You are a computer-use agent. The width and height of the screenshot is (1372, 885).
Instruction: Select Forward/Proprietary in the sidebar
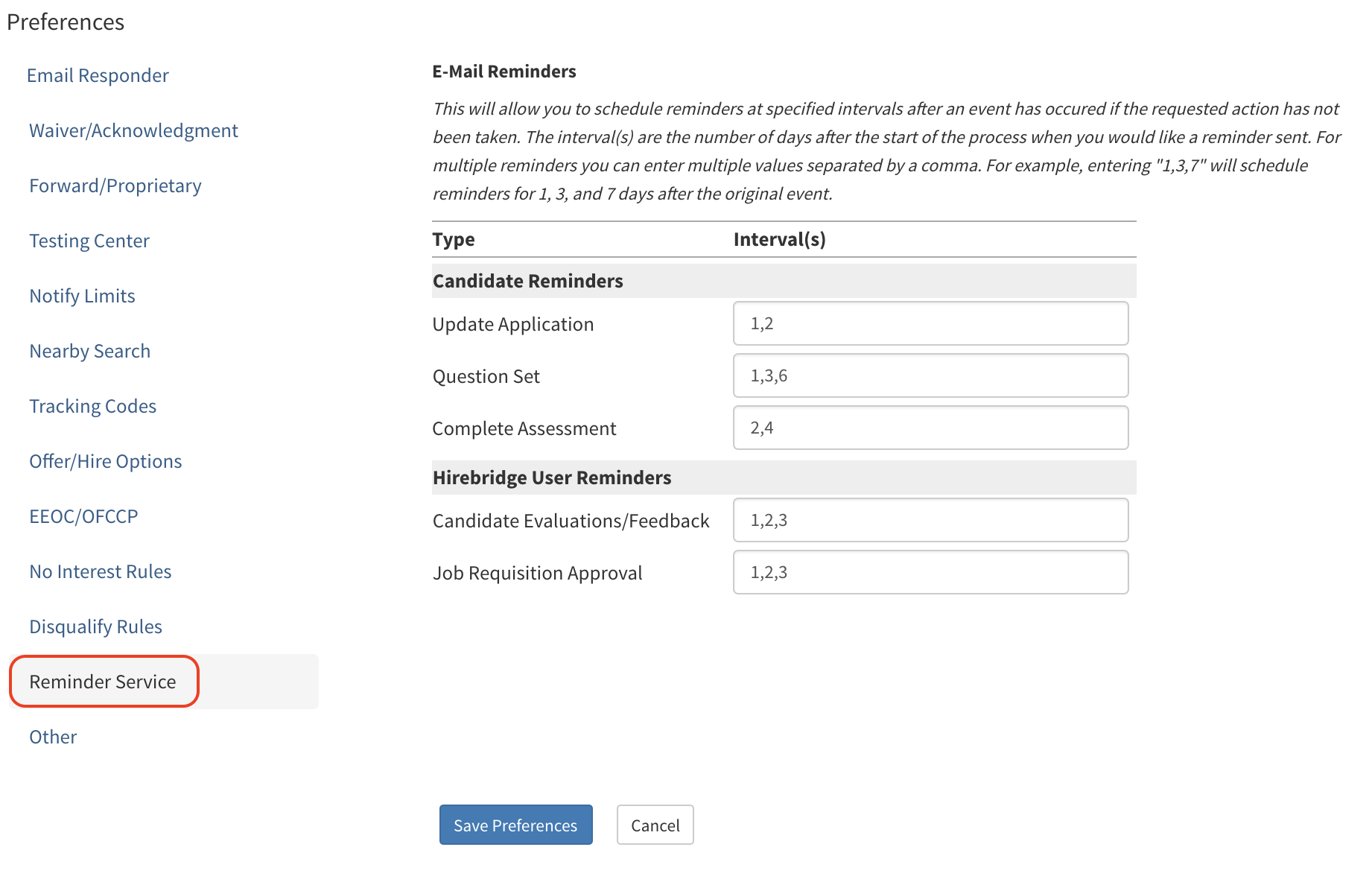click(115, 185)
